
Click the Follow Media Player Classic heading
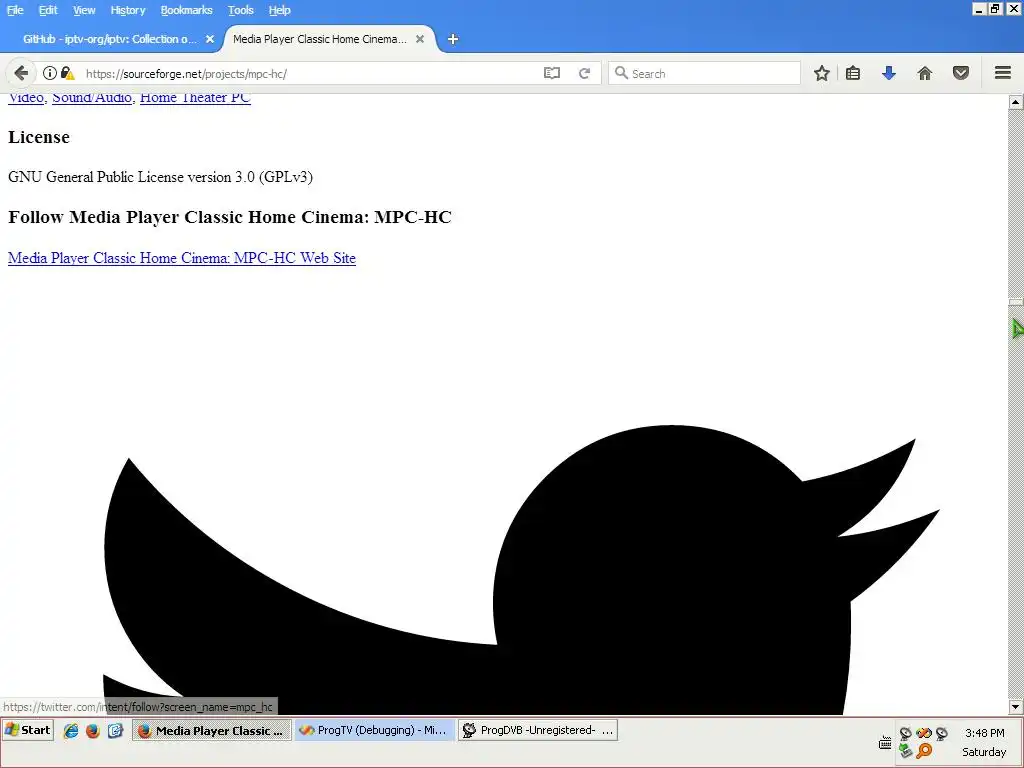coord(230,217)
